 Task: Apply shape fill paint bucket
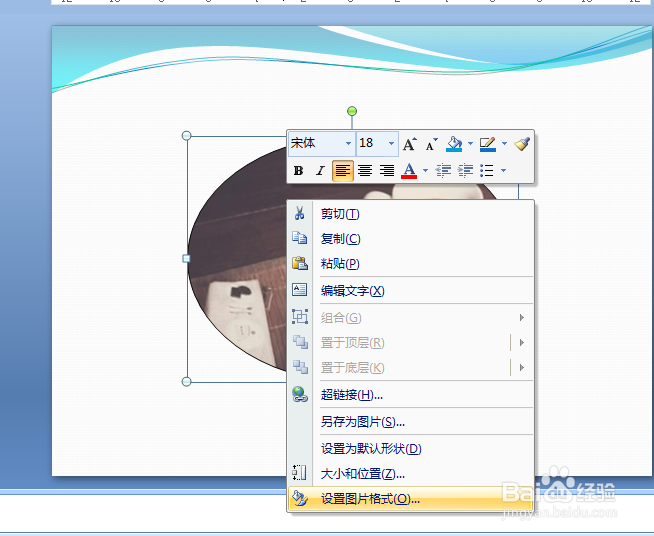454,144
